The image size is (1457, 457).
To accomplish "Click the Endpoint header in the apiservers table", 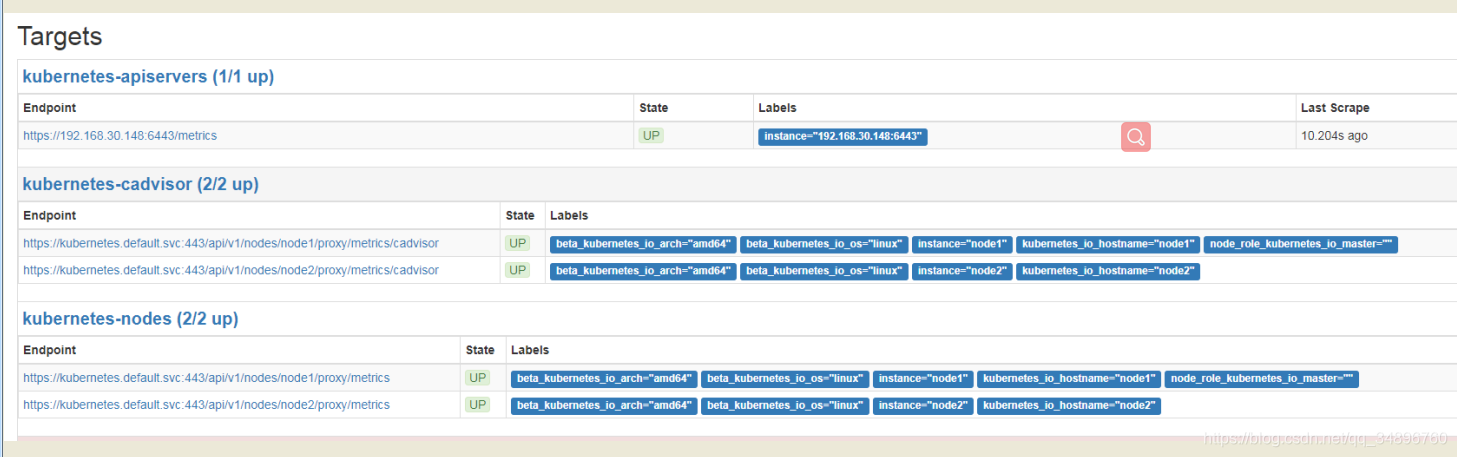I will (50, 108).
